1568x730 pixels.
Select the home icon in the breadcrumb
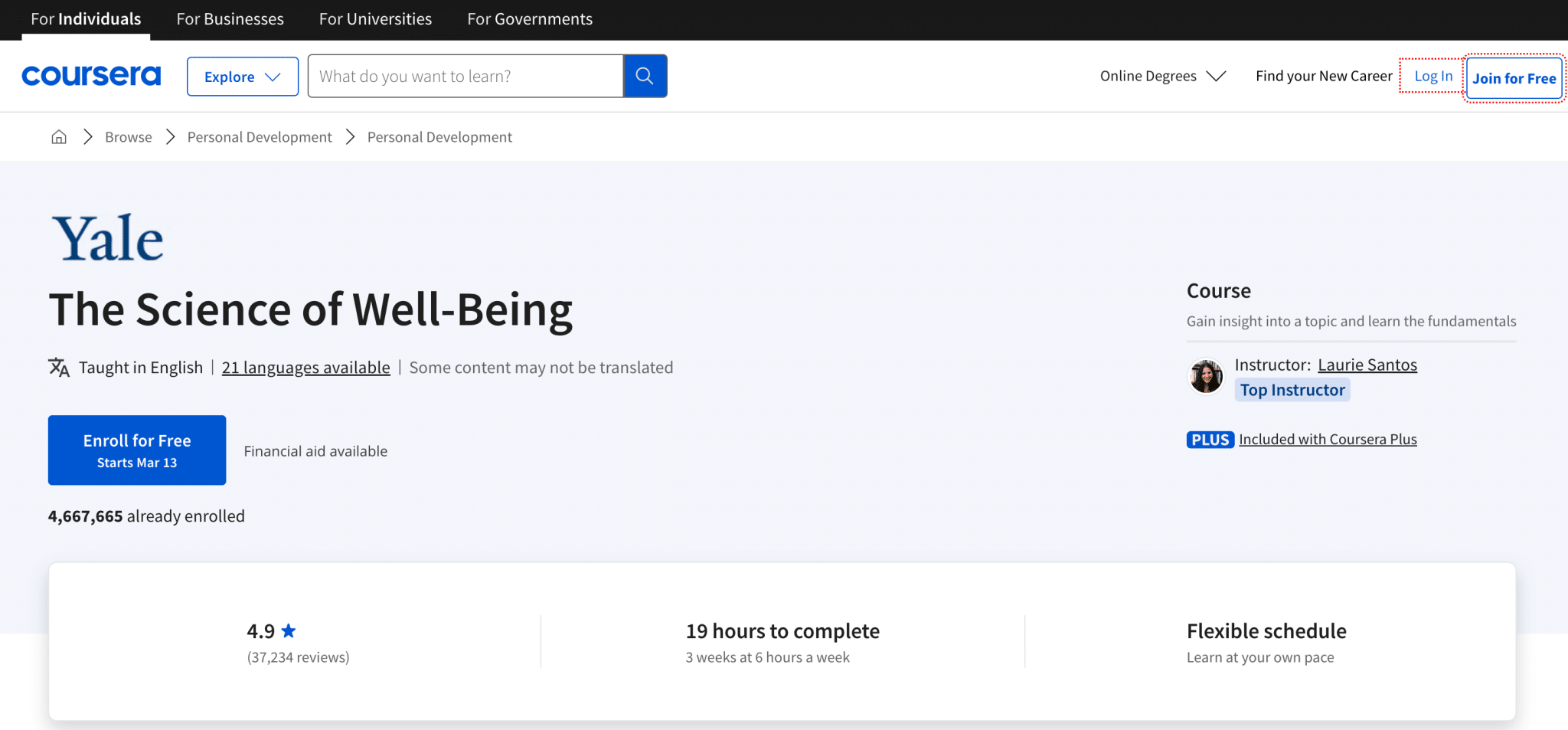pyautogui.click(x=59, y=136)
